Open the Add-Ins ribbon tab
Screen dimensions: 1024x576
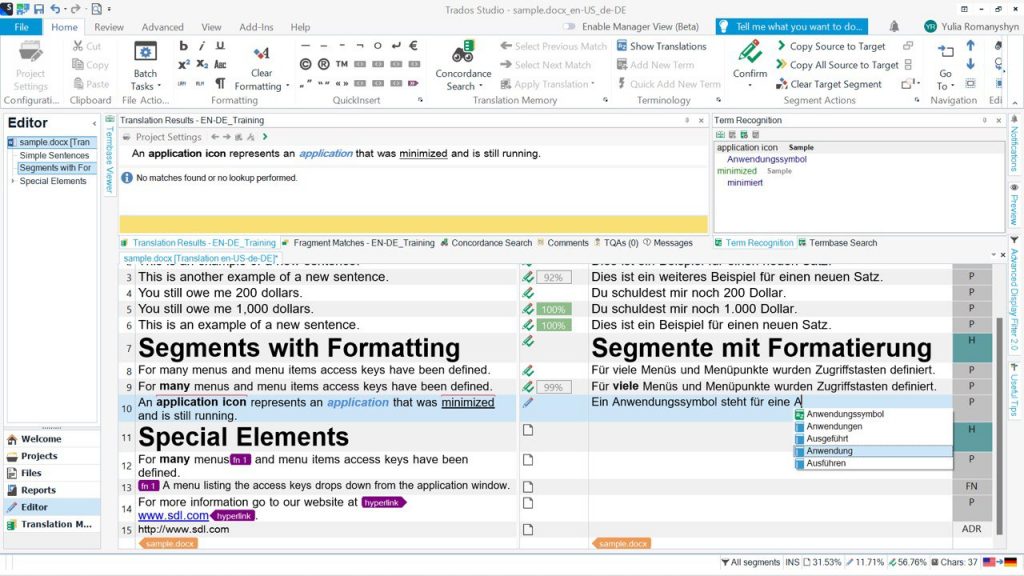[256, 27]
